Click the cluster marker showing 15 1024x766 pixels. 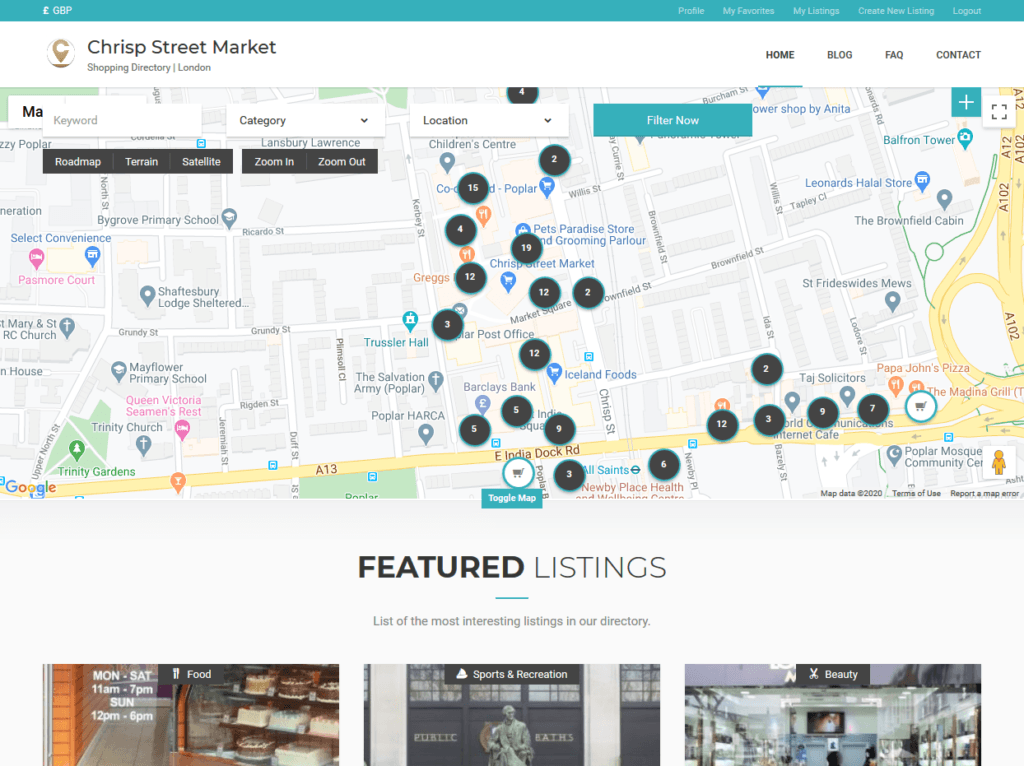pos(473,188)
